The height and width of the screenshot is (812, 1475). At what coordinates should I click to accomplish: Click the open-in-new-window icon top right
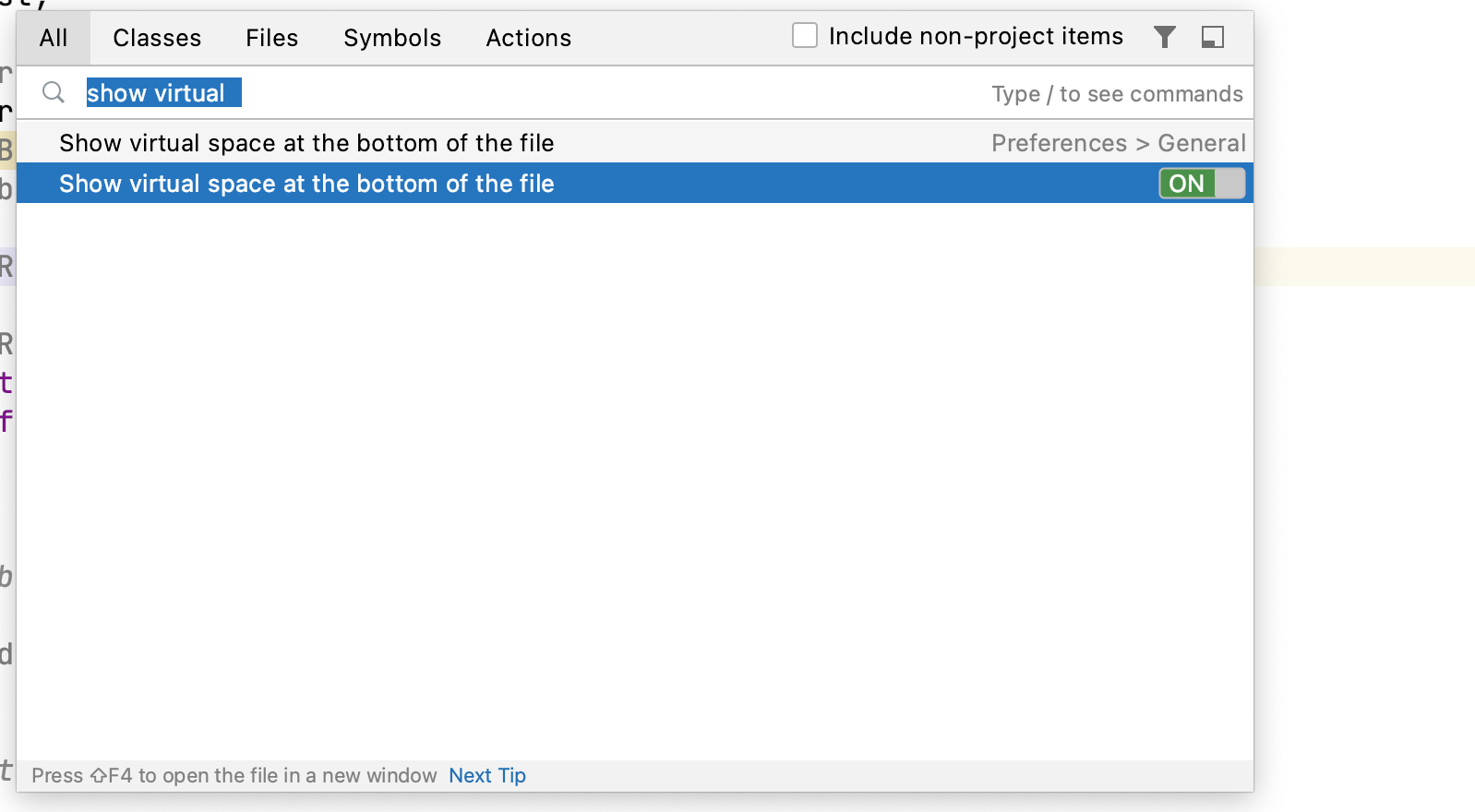[x=1213, y=37]
